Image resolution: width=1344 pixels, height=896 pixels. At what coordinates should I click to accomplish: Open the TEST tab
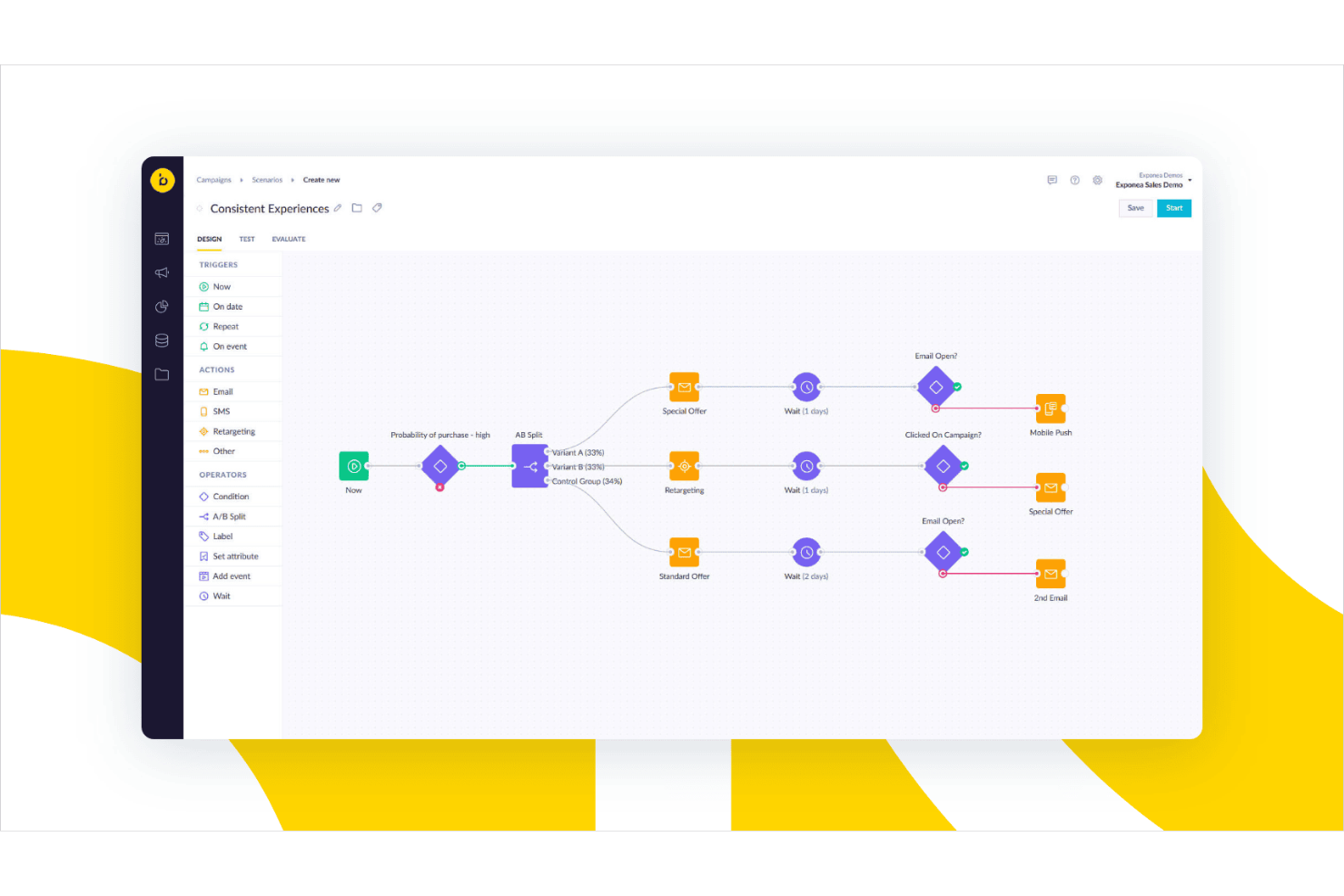(x=247, y=239)
